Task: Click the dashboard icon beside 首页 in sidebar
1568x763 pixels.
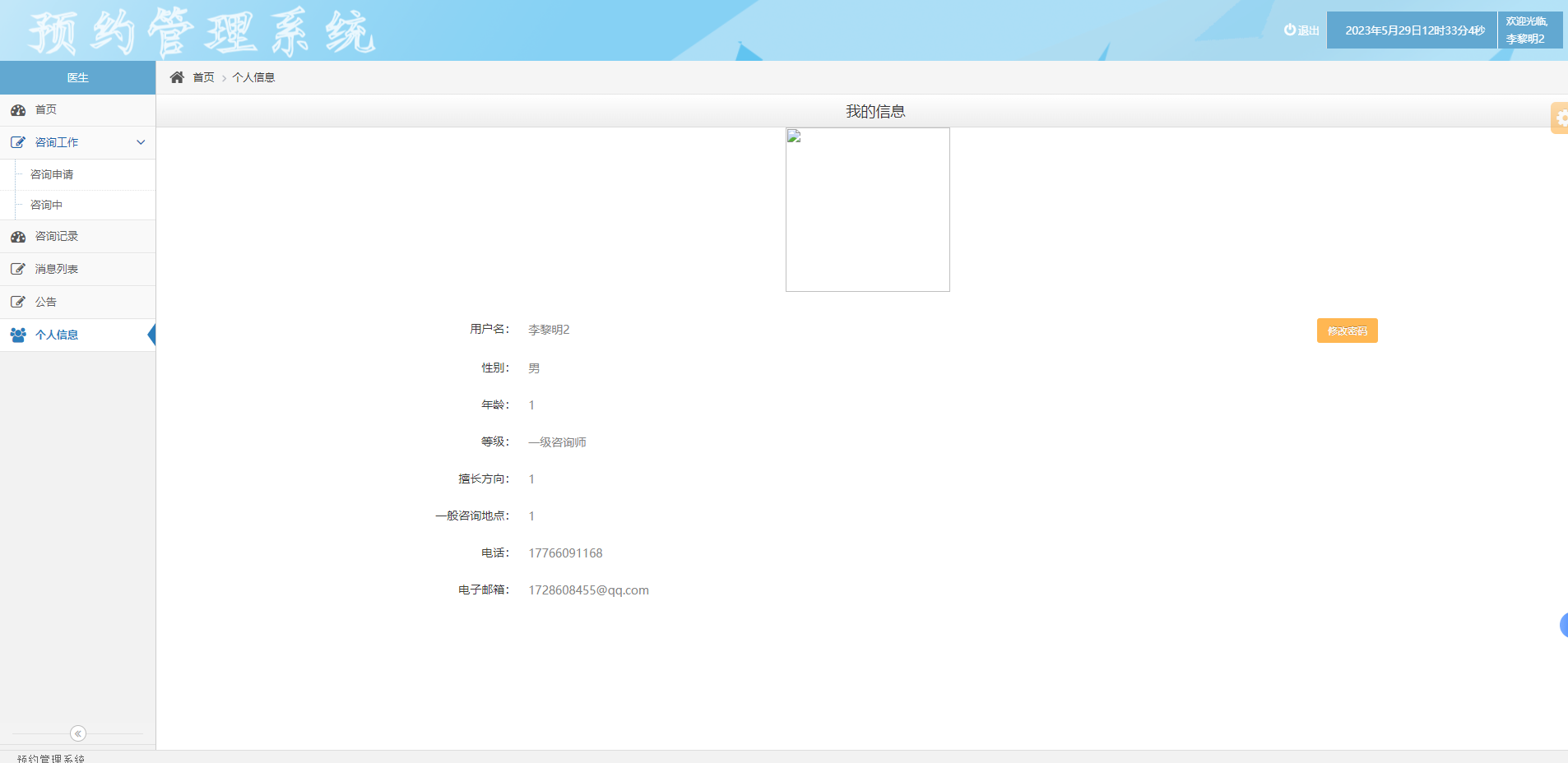Action: [x=18, y=110]
